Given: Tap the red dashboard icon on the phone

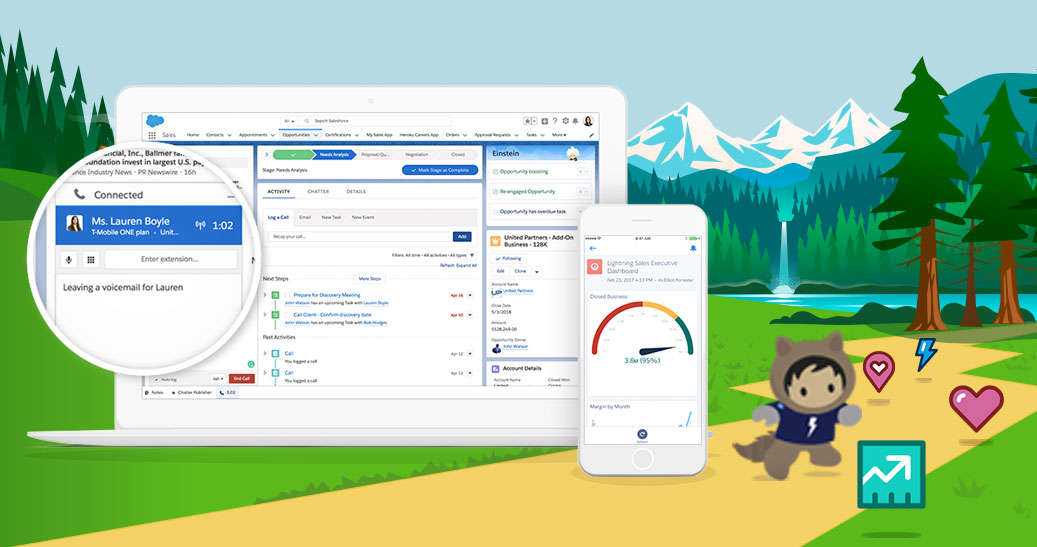Looking at the screenshot, I should [595, 267].
